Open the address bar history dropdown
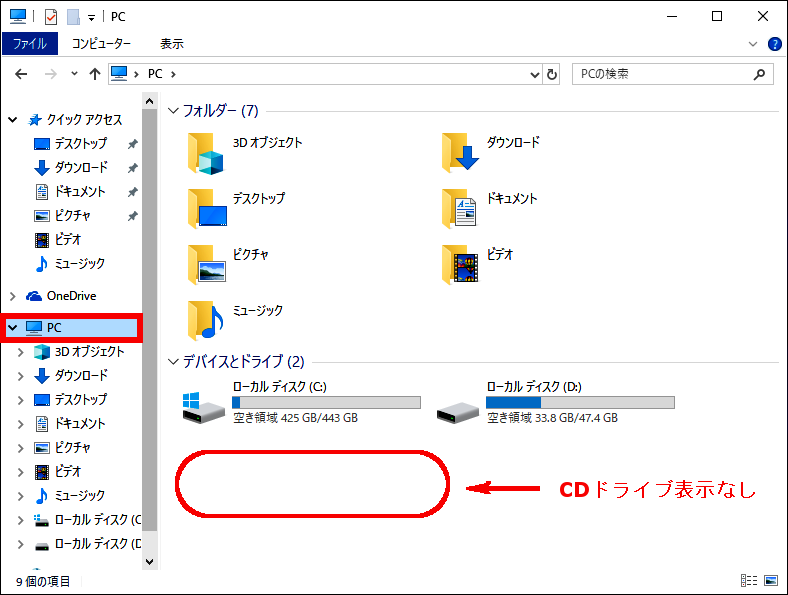Image resolution: width=788 pixels, height=595 pixels. [x=535, y=75]
